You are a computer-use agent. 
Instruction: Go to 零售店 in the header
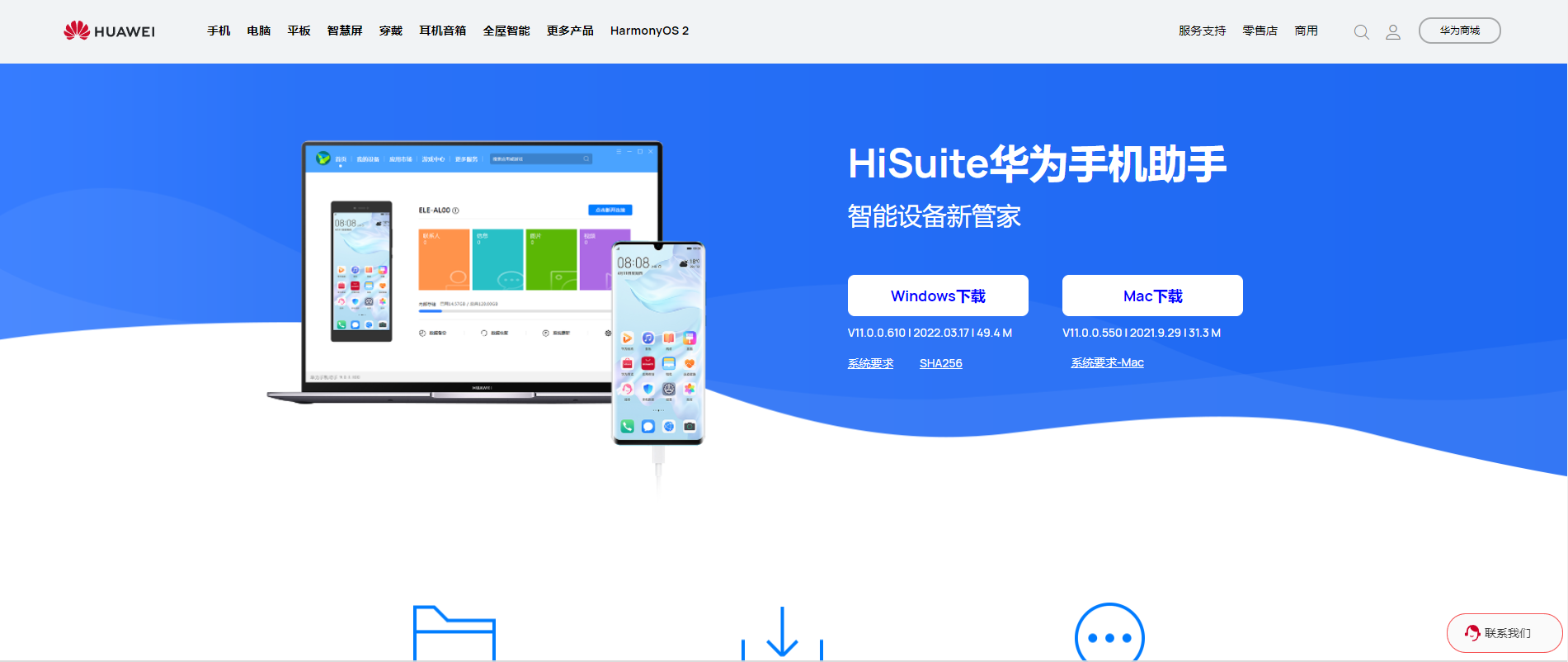[x=1260, y=31]
